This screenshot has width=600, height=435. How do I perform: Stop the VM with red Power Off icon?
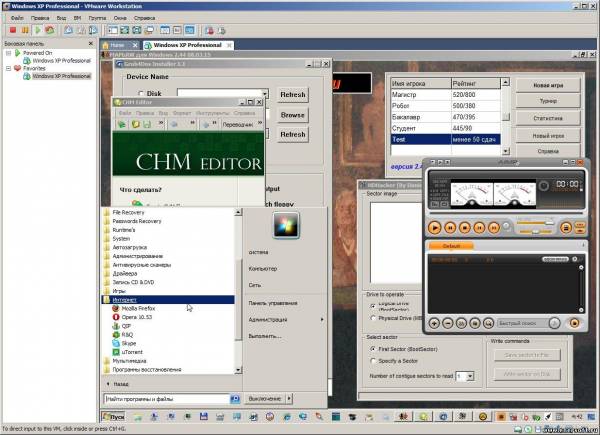pyautogui.click(x=13, y=30)
